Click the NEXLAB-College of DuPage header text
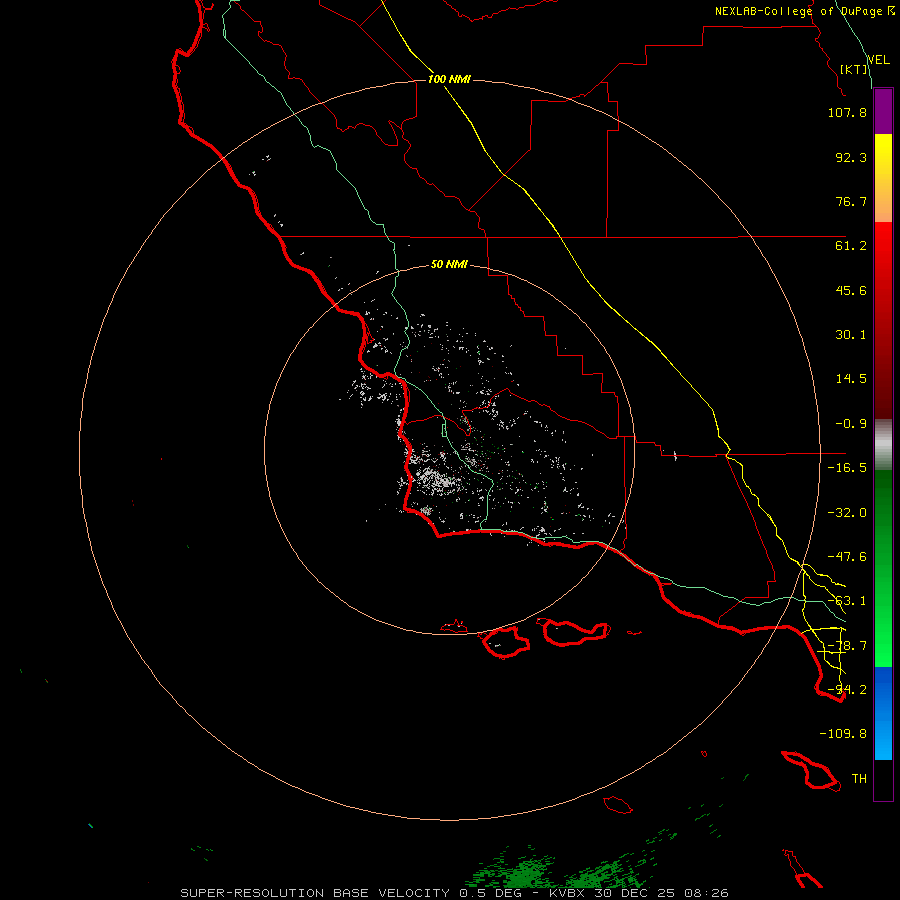Screen dimensions: 900x900 coord(804,11)
